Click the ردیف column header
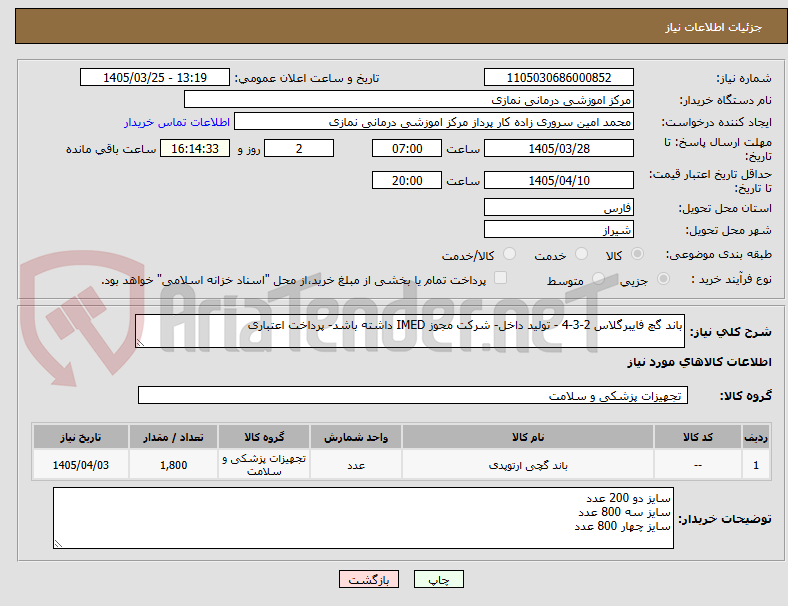This screenshot has height=606, width=788. (756, 437)
